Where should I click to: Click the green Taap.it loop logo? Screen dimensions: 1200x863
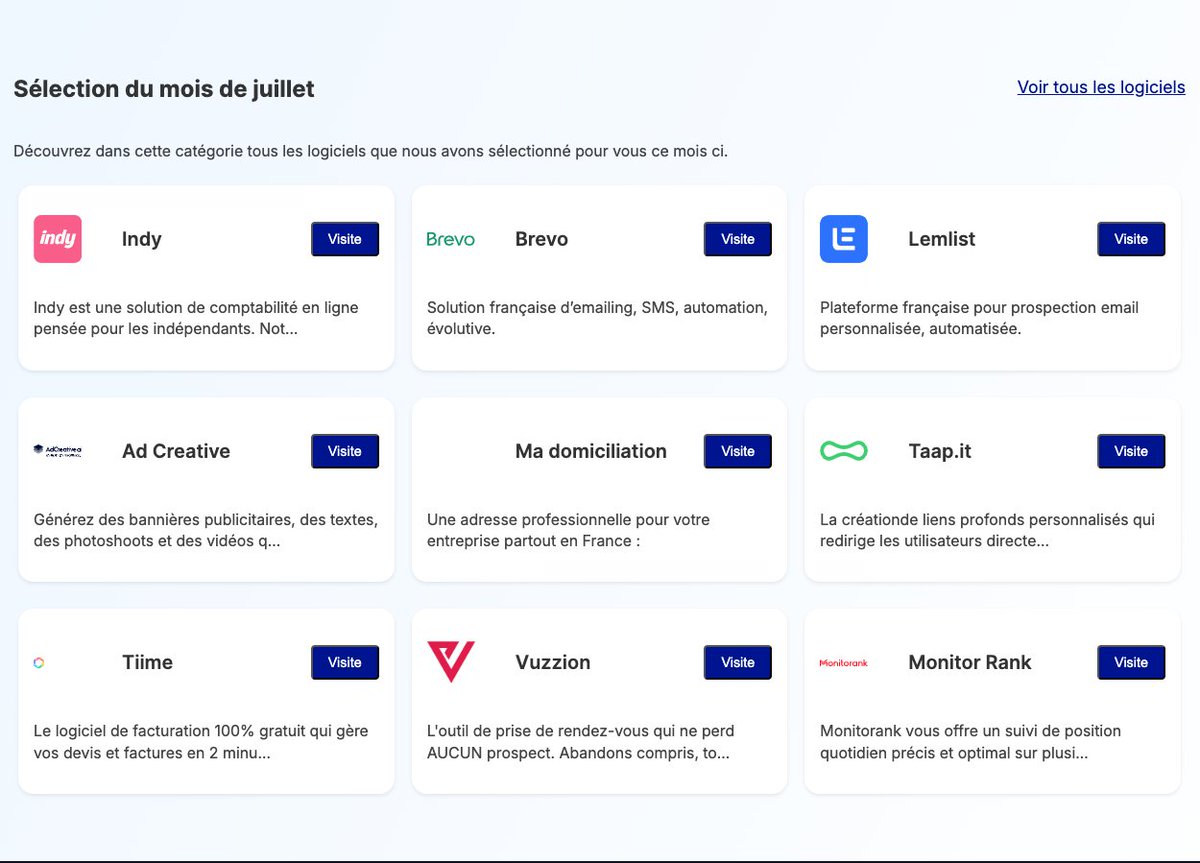tap(844, 451)
